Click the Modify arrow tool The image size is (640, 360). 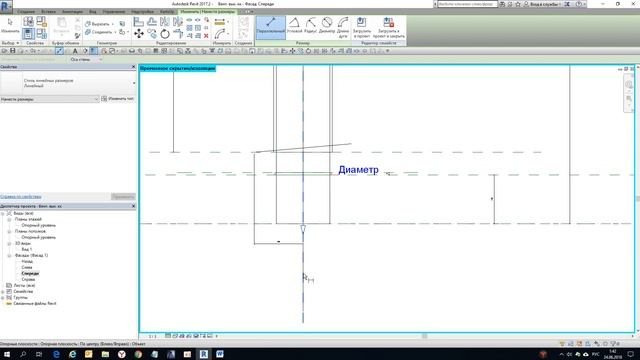[10, 26]
